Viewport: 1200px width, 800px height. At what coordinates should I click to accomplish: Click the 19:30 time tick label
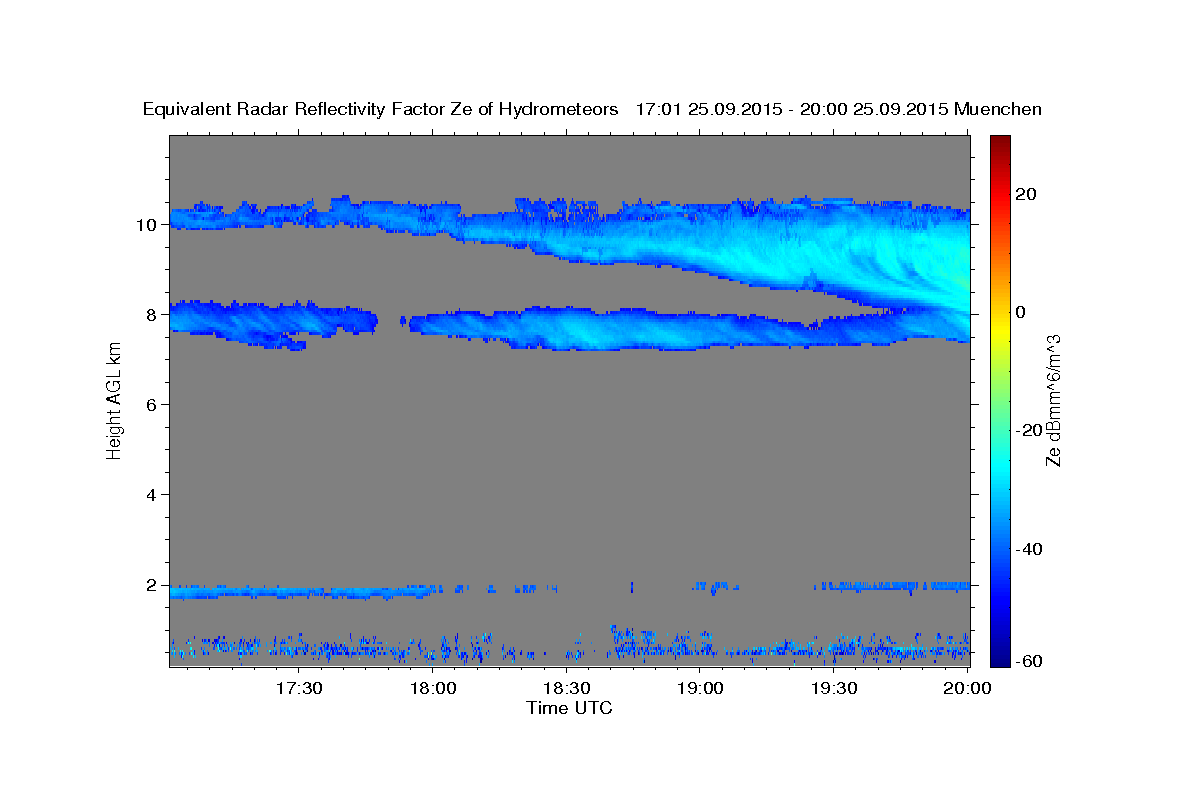pos(833,688)
